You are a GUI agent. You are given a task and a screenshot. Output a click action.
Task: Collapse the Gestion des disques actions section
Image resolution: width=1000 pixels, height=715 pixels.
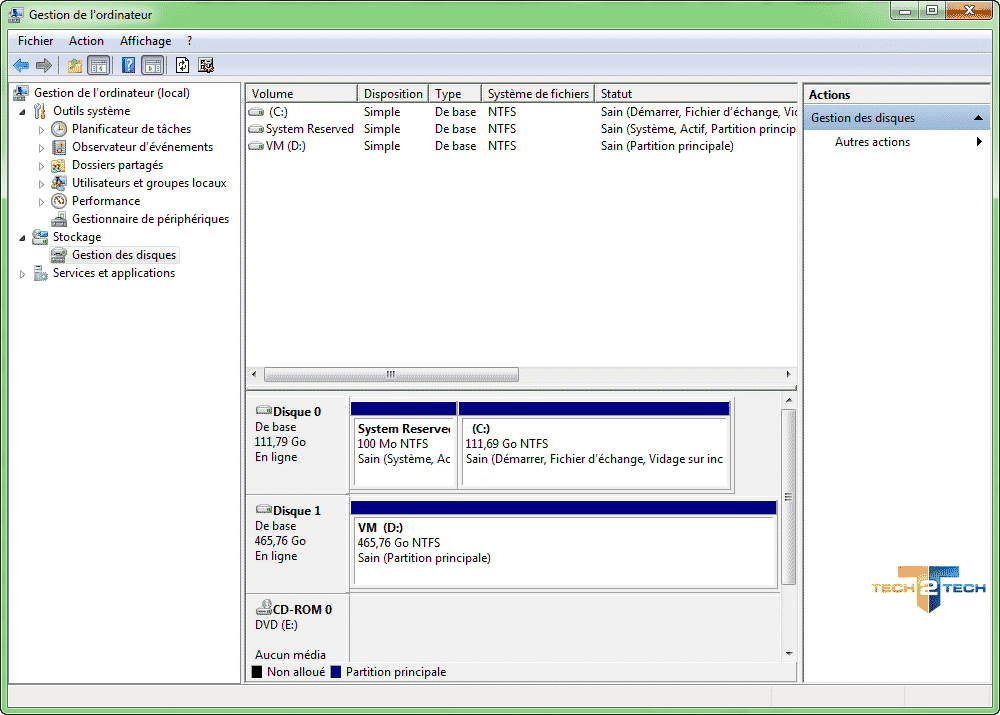(x=978, y=118)
